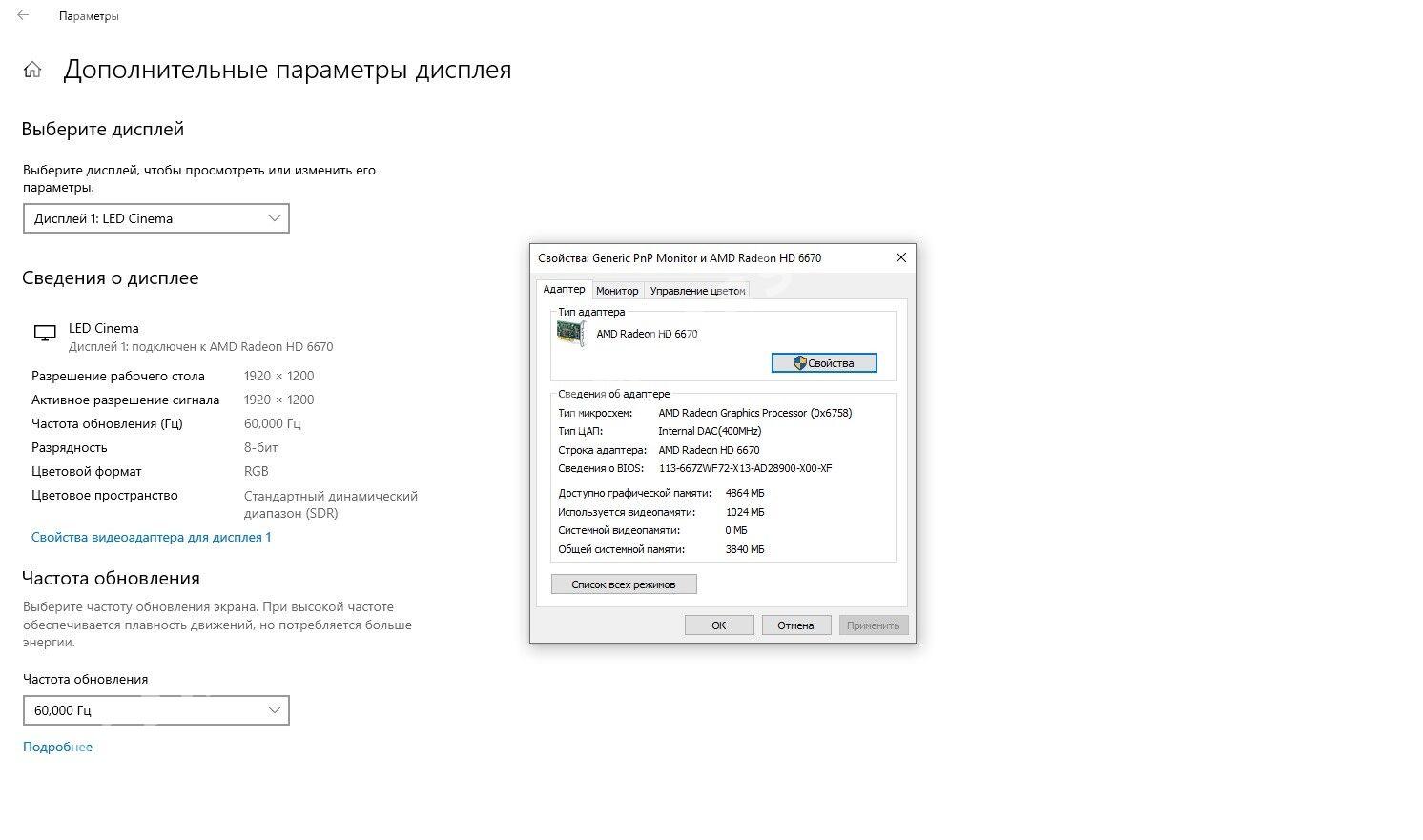Click the Параметры title text
The image size is (1423, 840).
(89, 16)
